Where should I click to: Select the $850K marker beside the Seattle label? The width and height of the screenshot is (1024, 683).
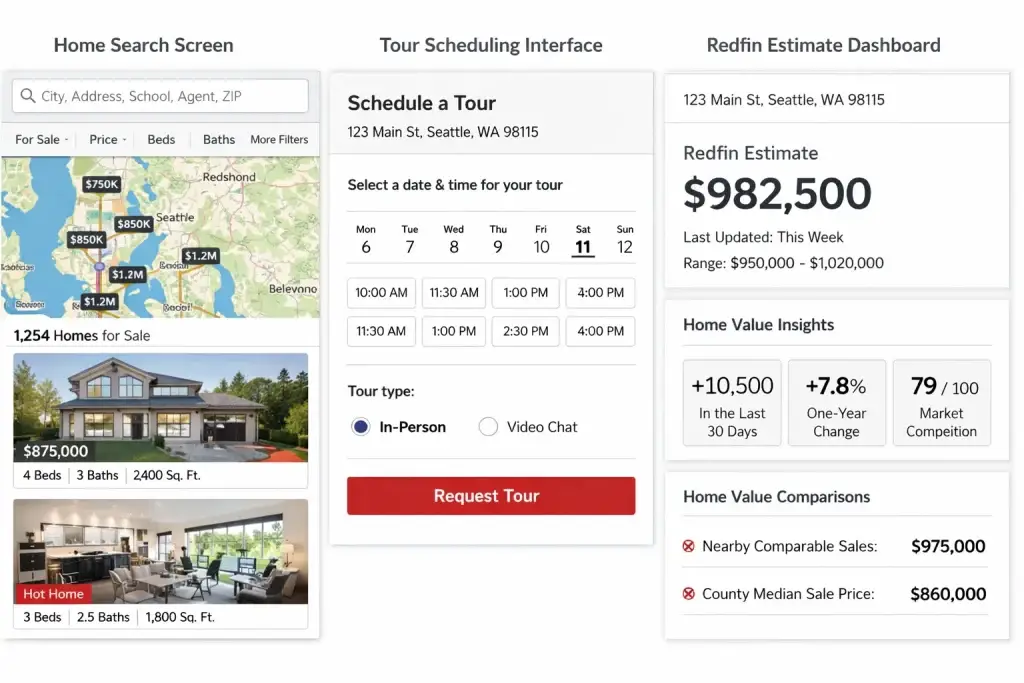tap(133, 224)
